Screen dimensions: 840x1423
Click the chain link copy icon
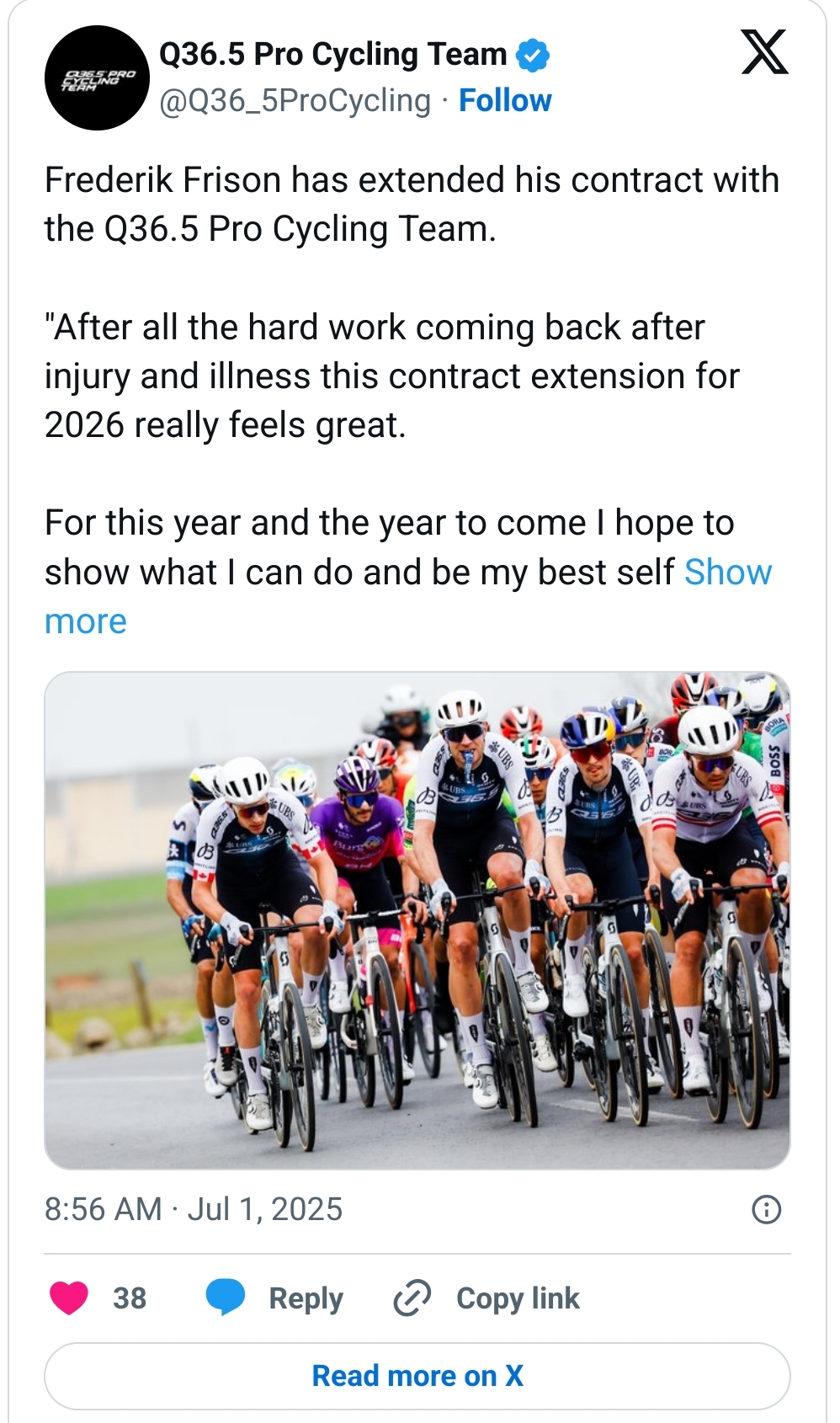point(412,1298)
